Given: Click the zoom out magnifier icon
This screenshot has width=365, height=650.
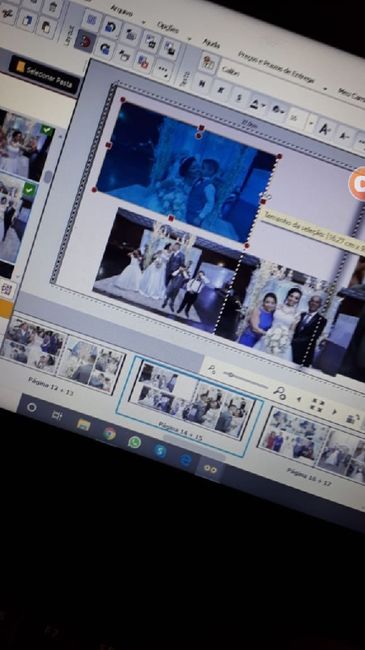Looking at the screenshot, I should point(212,368).
